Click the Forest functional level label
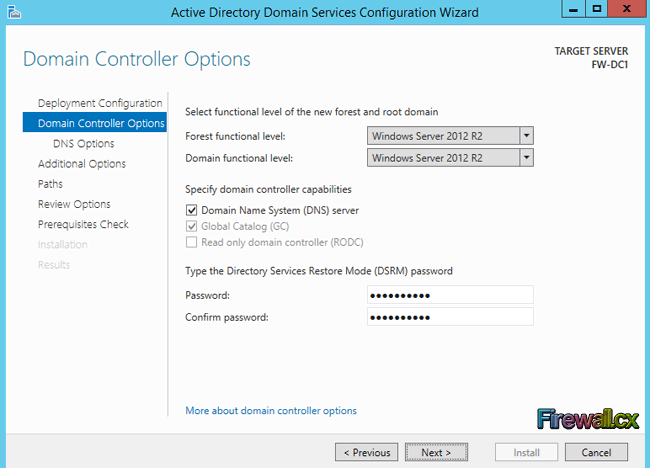 point(235,136)
